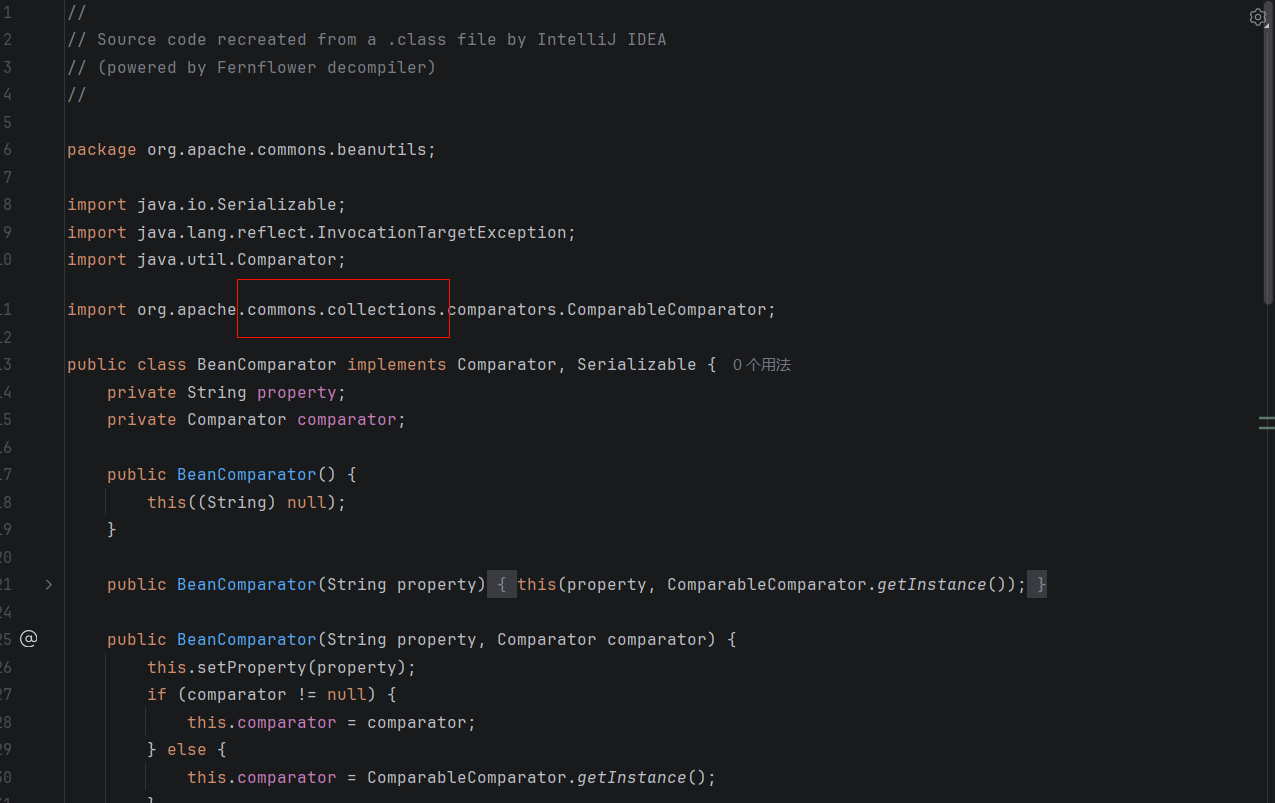Click the class name BeanComparator in the class declaration
1275x803 pixels.
[266, 365]
